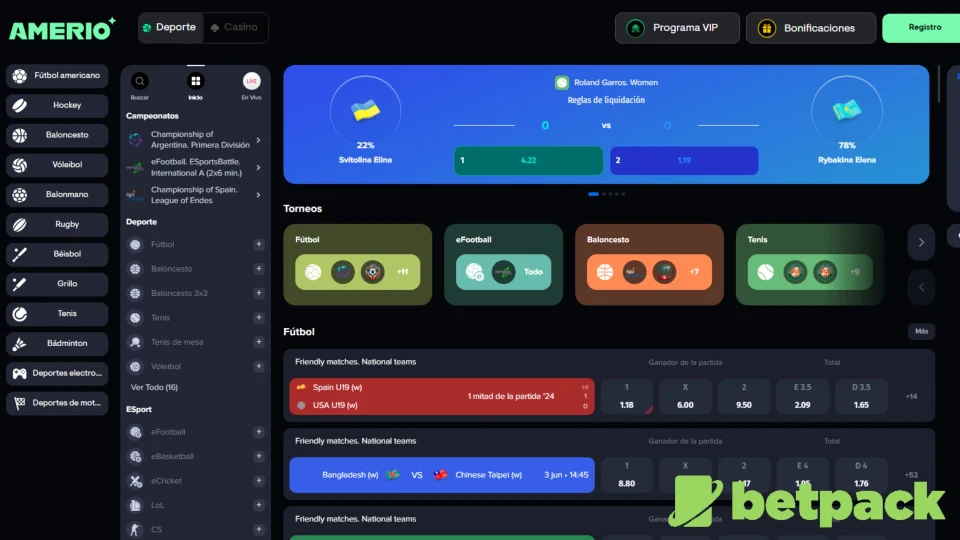Click the Buscar search icon
The image size is (960, 540).
click(140, 82)
